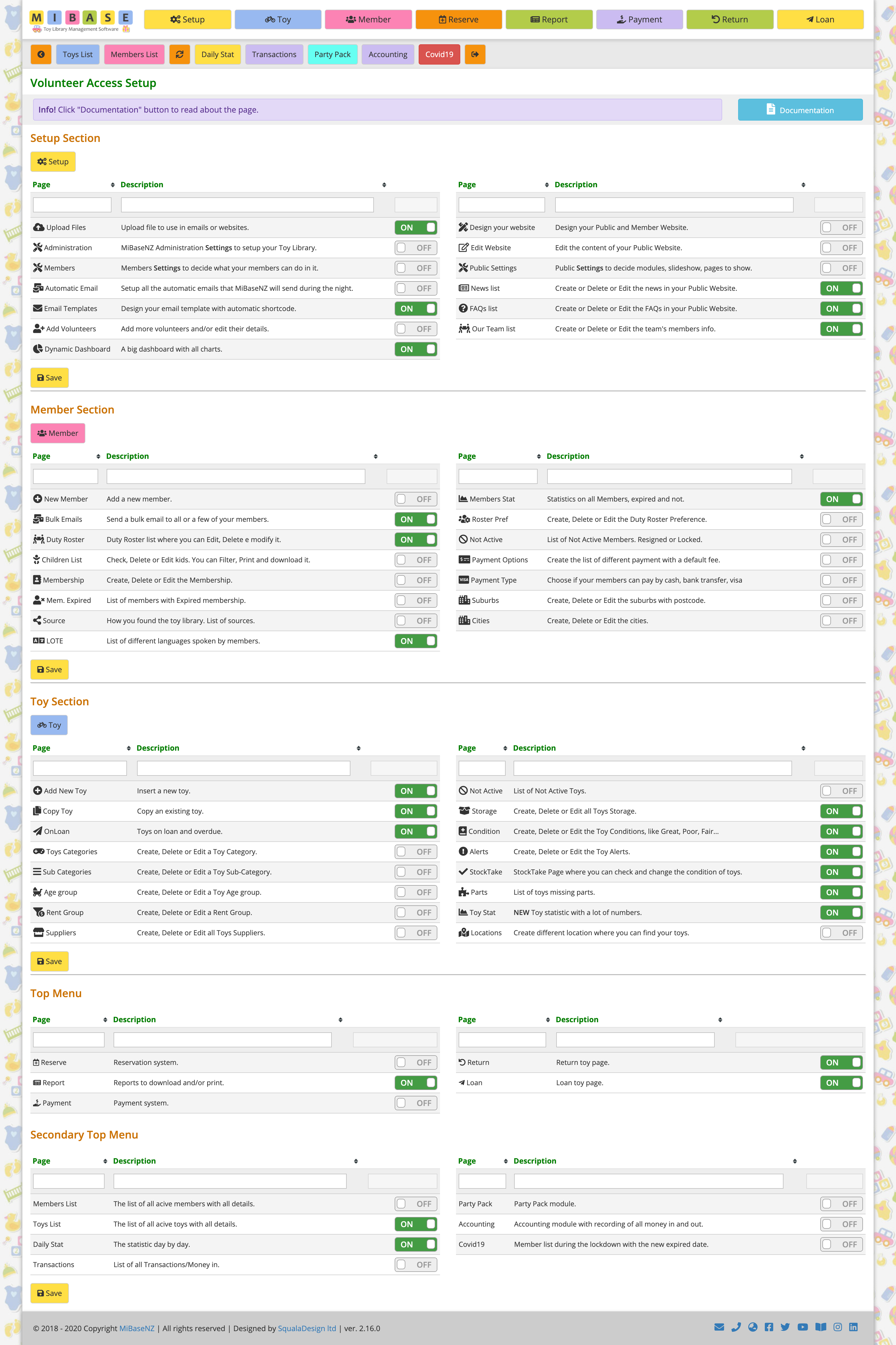Turn off the Loan toy page toggle
The width and height of the screenshot is (896, 1345).
[x=841, y=1083]
